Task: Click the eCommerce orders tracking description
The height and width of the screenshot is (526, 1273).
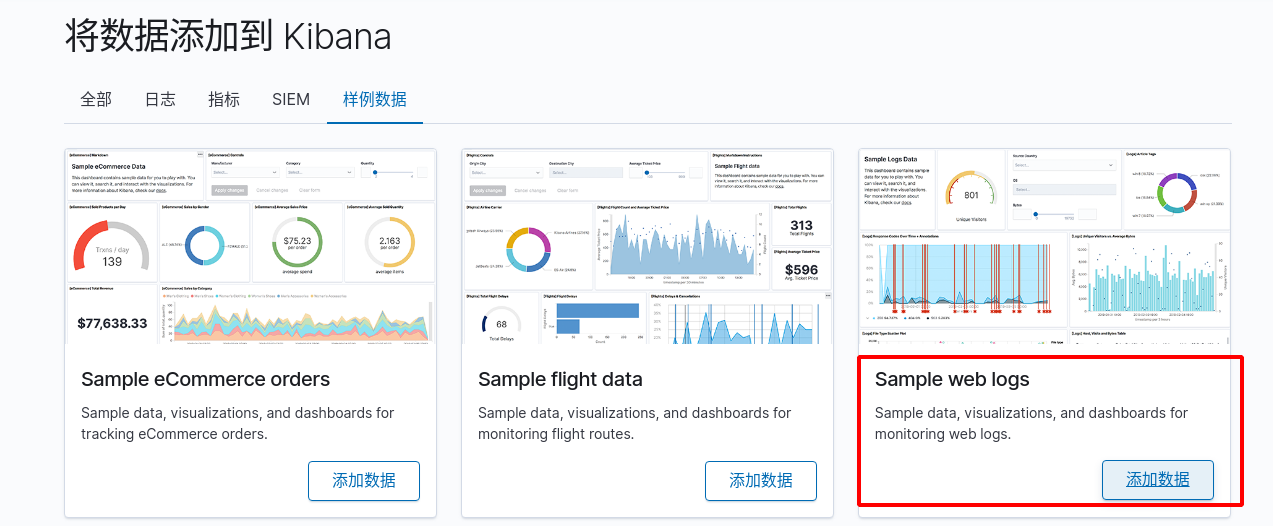Action: (238, 423)
